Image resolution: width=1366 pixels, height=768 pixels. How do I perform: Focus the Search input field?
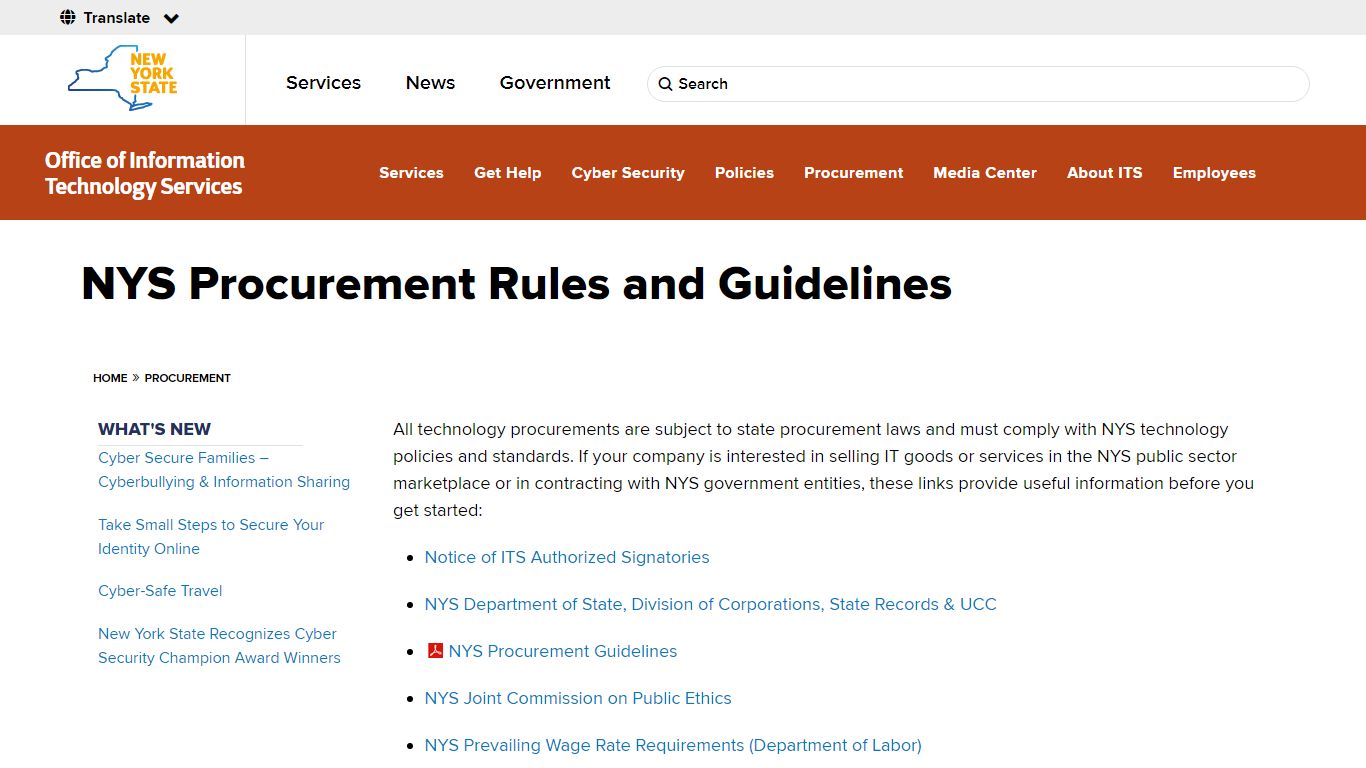point(978,84)
